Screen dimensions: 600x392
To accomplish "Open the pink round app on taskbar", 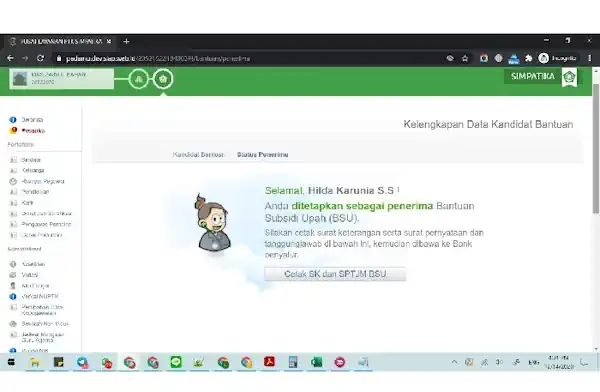I will point(340,362).
